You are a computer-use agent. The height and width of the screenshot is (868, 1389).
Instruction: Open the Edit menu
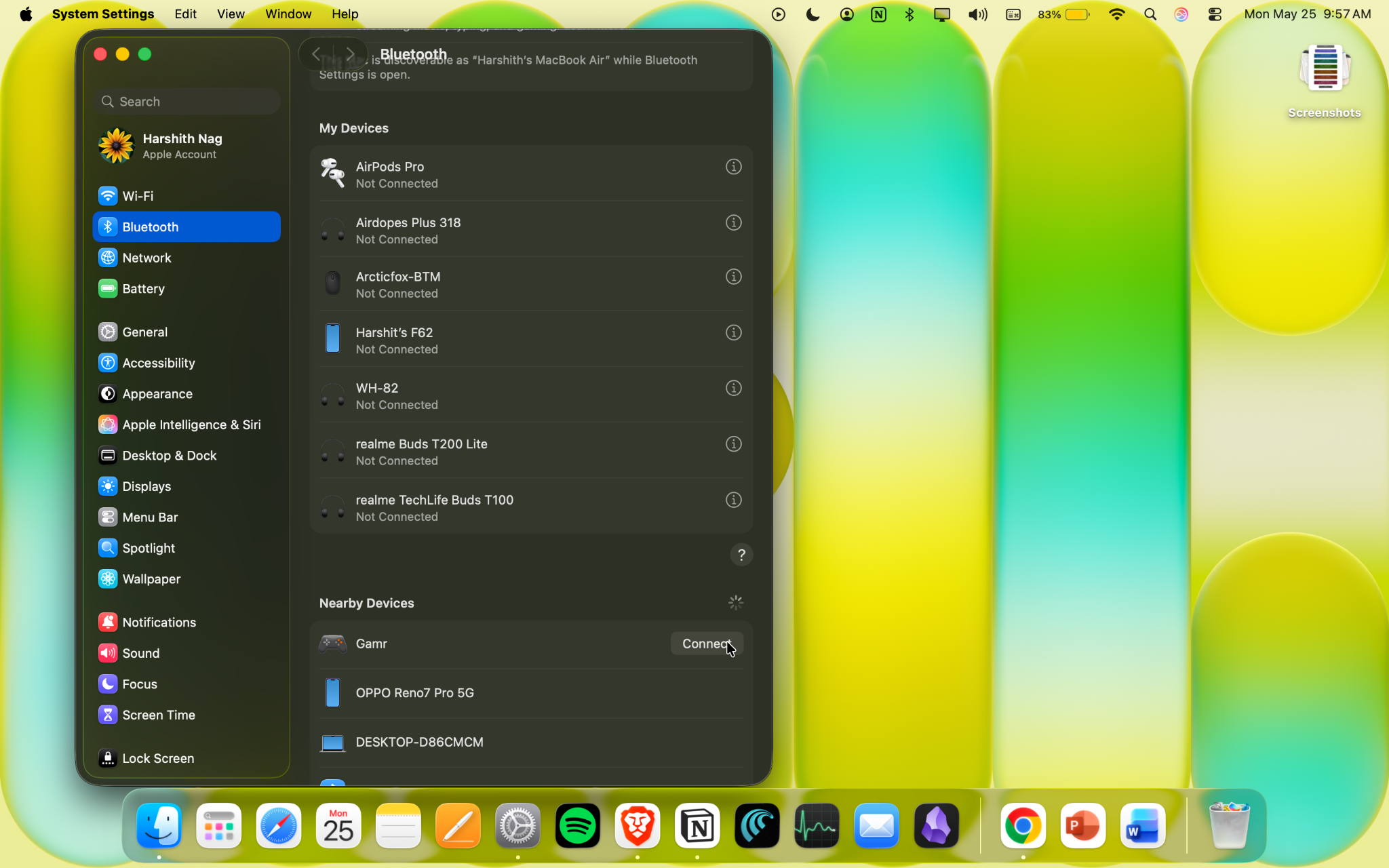point(185,14)
